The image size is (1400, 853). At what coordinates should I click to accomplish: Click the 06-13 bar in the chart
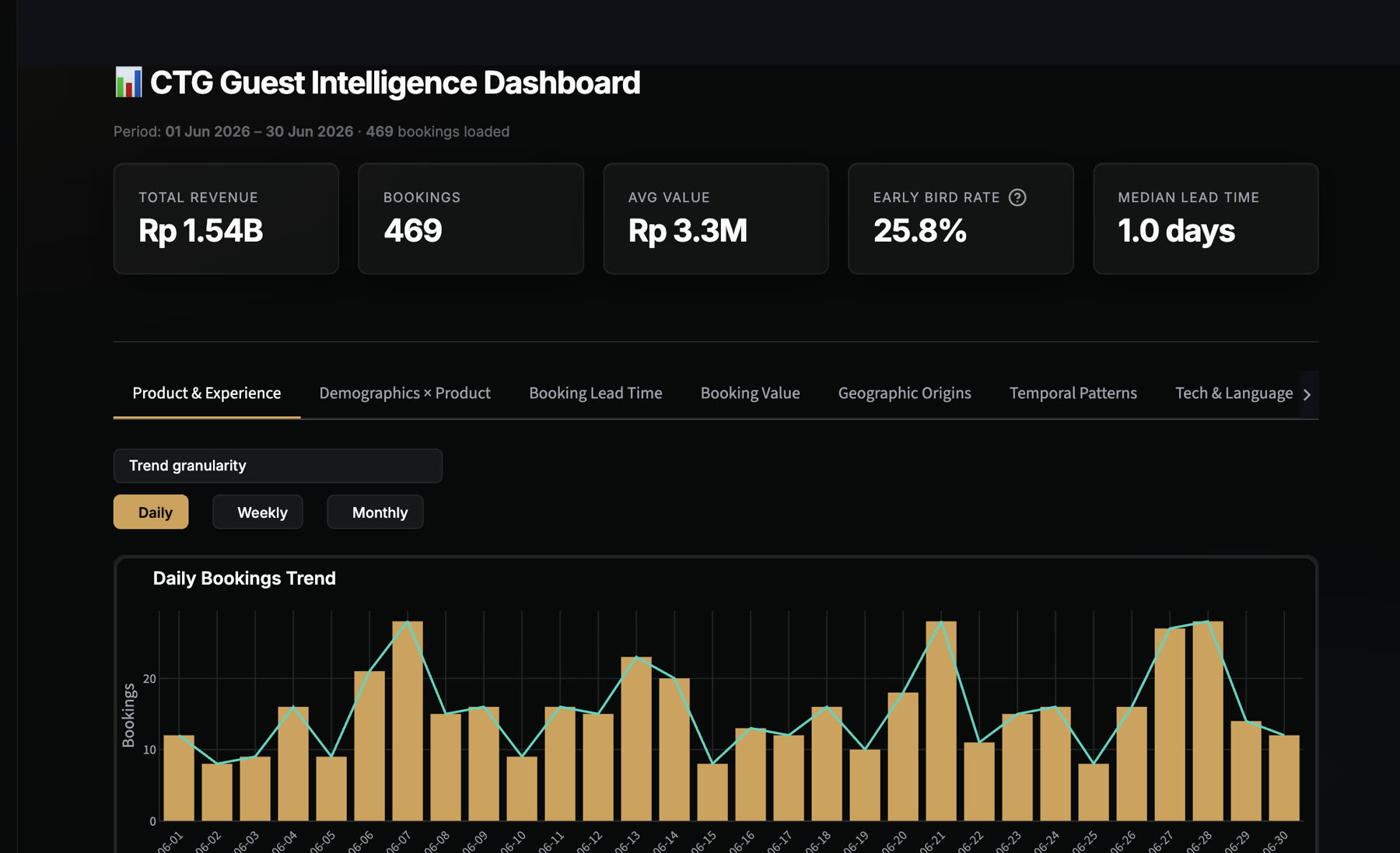[636, 739]
